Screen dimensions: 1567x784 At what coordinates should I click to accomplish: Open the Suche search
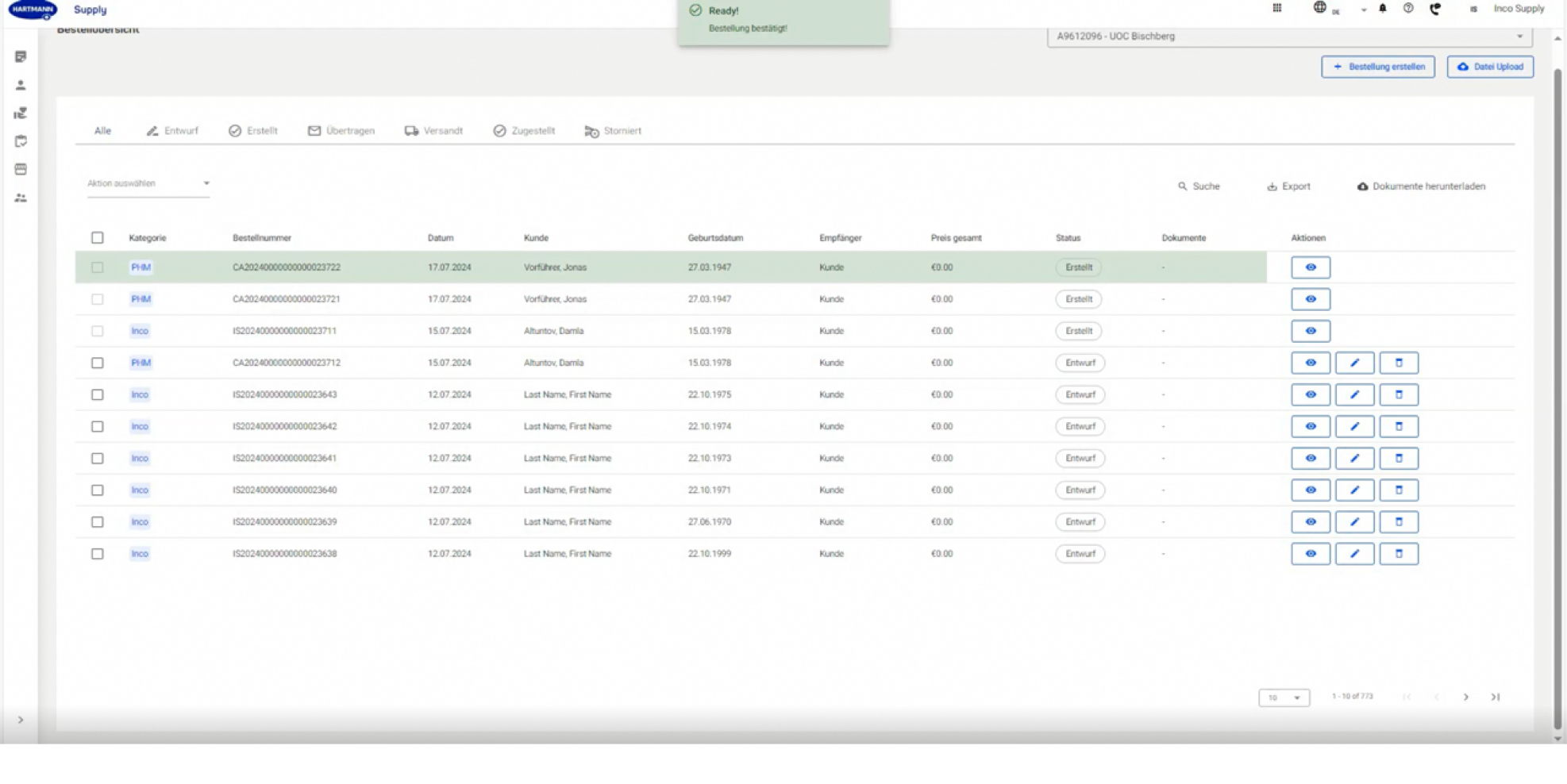1199,186
